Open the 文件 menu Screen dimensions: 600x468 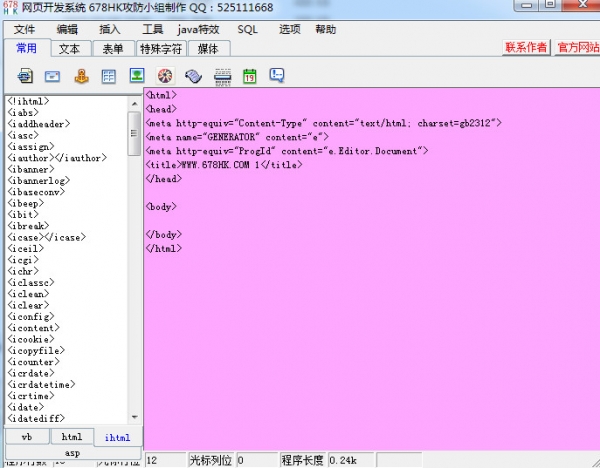pyautogui.click(x=25, y=30)
